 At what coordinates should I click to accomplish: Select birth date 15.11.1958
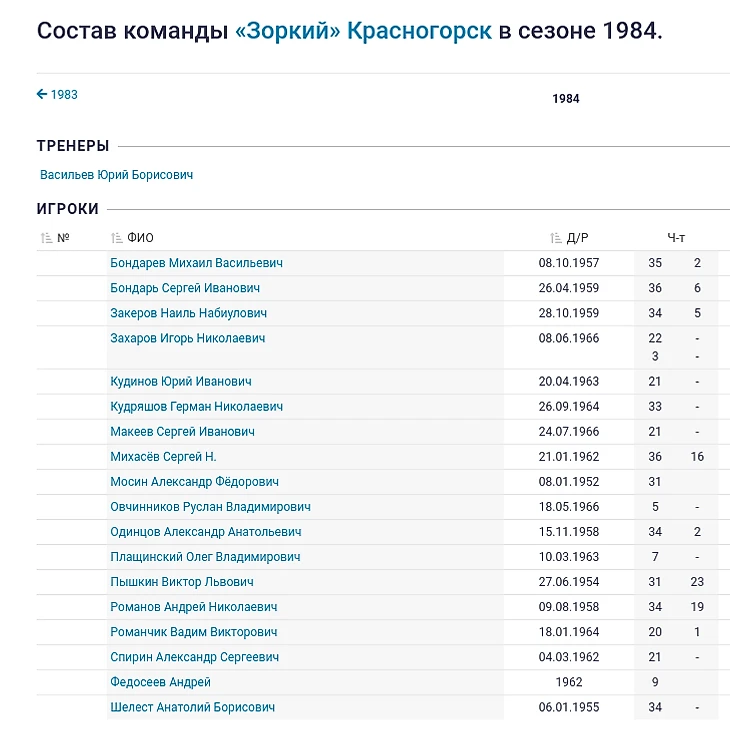click(569, 532)
